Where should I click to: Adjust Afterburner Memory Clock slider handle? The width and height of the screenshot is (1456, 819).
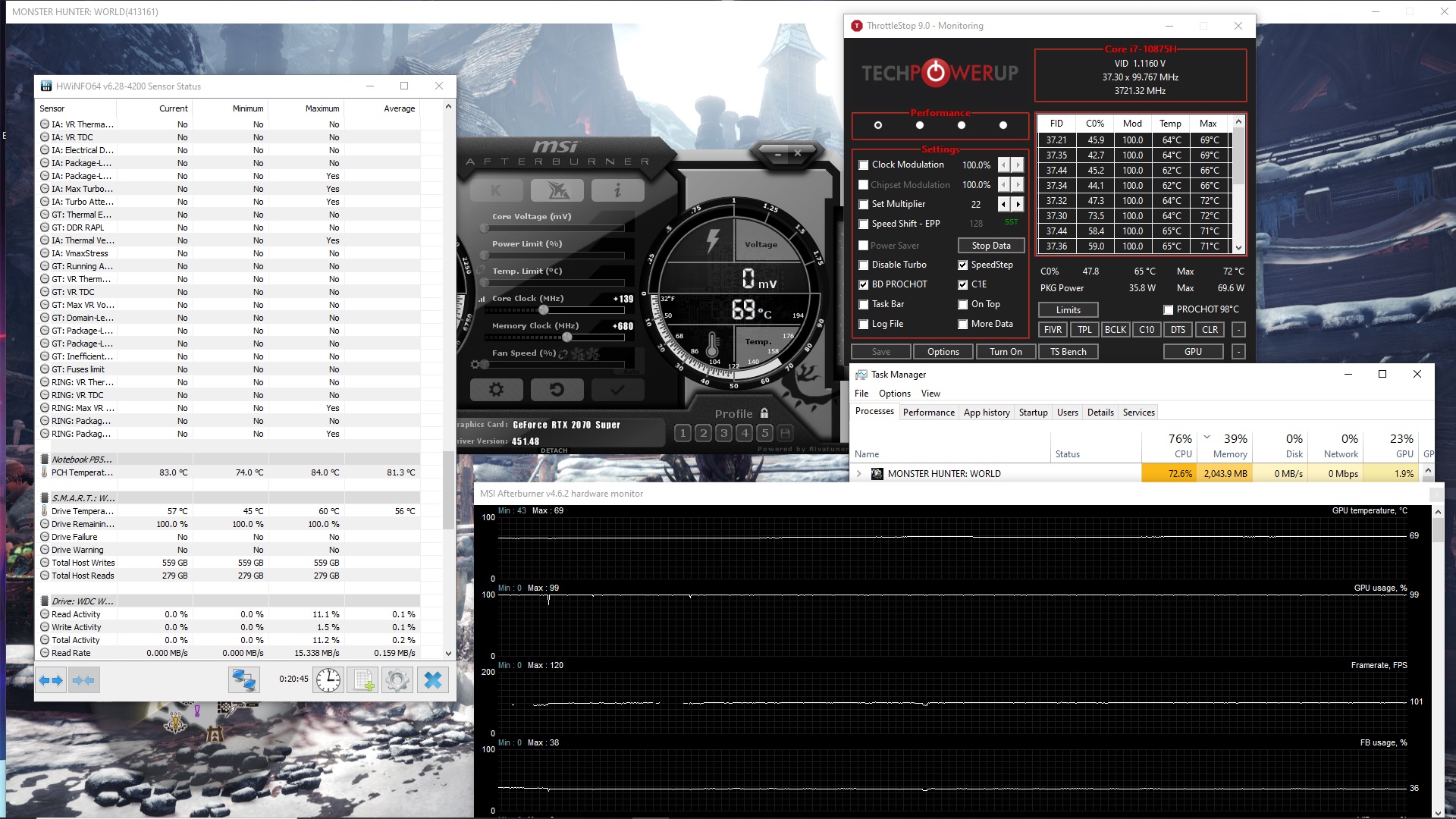[566, 337]
